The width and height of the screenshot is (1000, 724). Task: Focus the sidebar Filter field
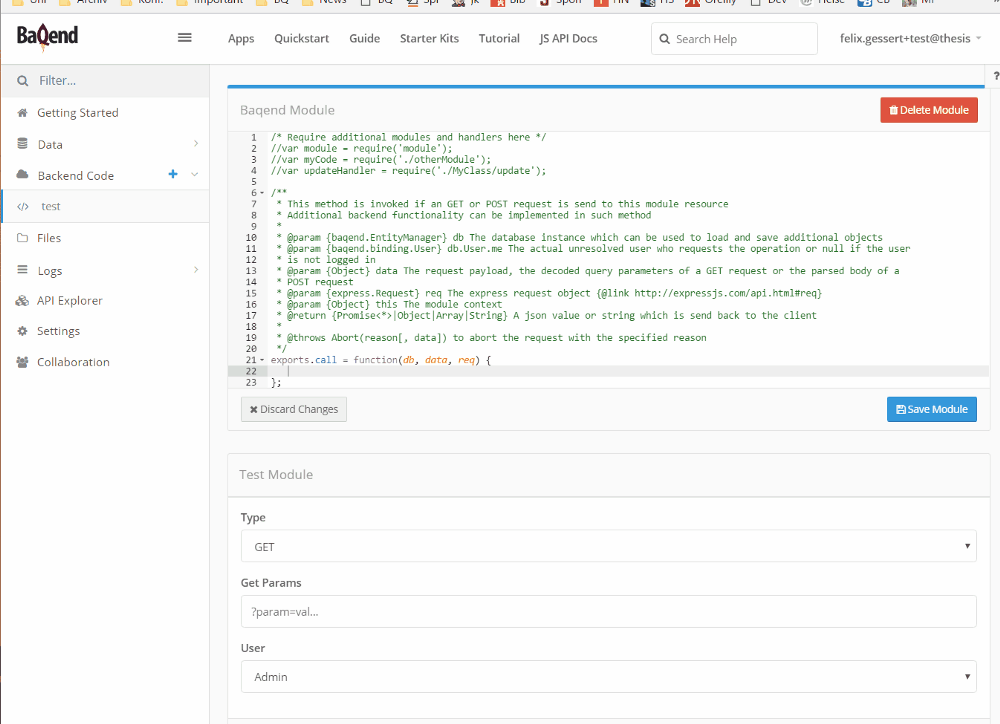(x=105, y=81)
